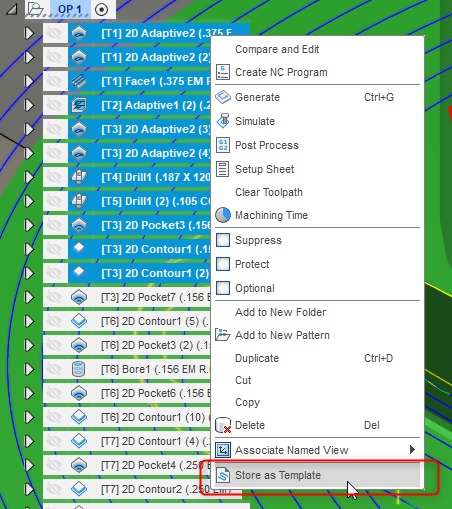Screen dimensions: 452x509
Task: Click the [T3] 2D Pocket3 operation icon
Action: click(79, 225)
